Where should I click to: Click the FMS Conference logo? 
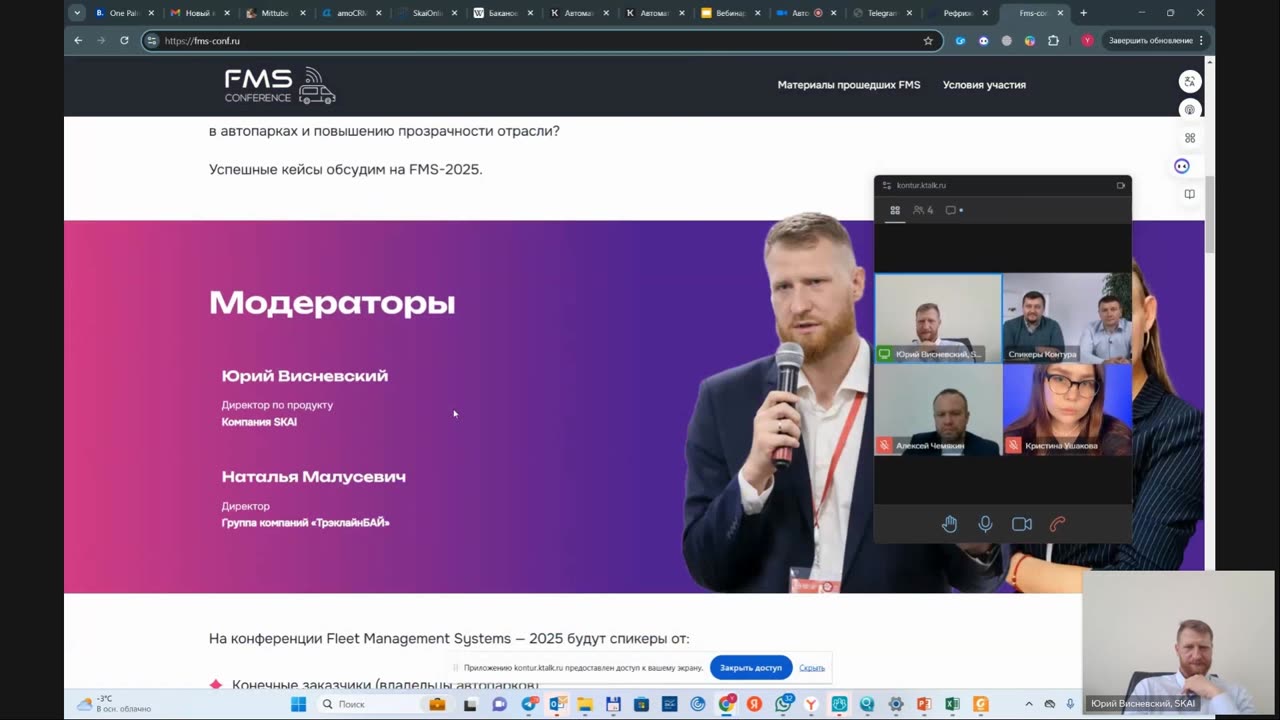tap(280, 86)
